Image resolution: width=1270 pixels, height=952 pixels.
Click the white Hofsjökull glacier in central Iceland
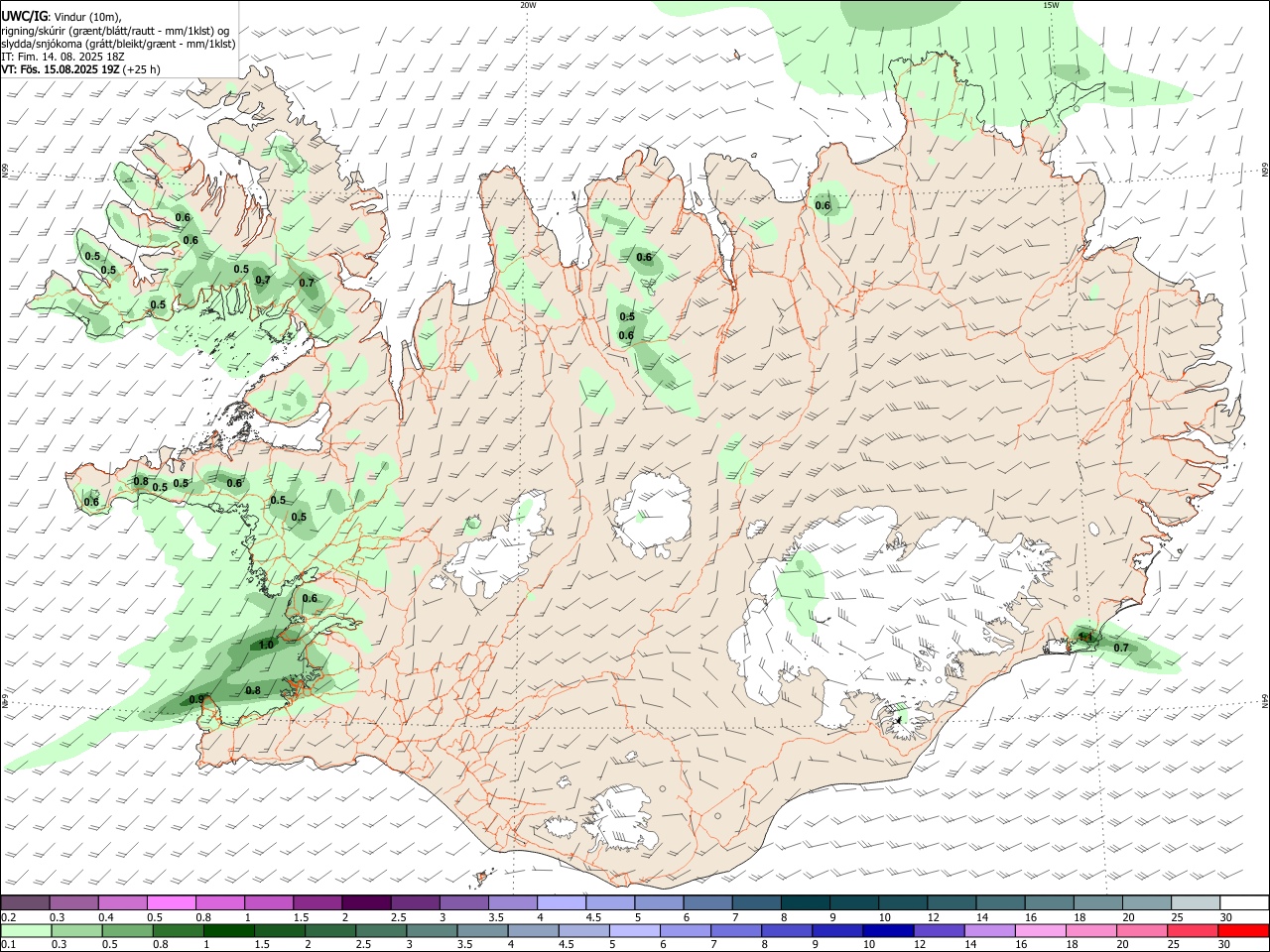click(x=652, y=516)
